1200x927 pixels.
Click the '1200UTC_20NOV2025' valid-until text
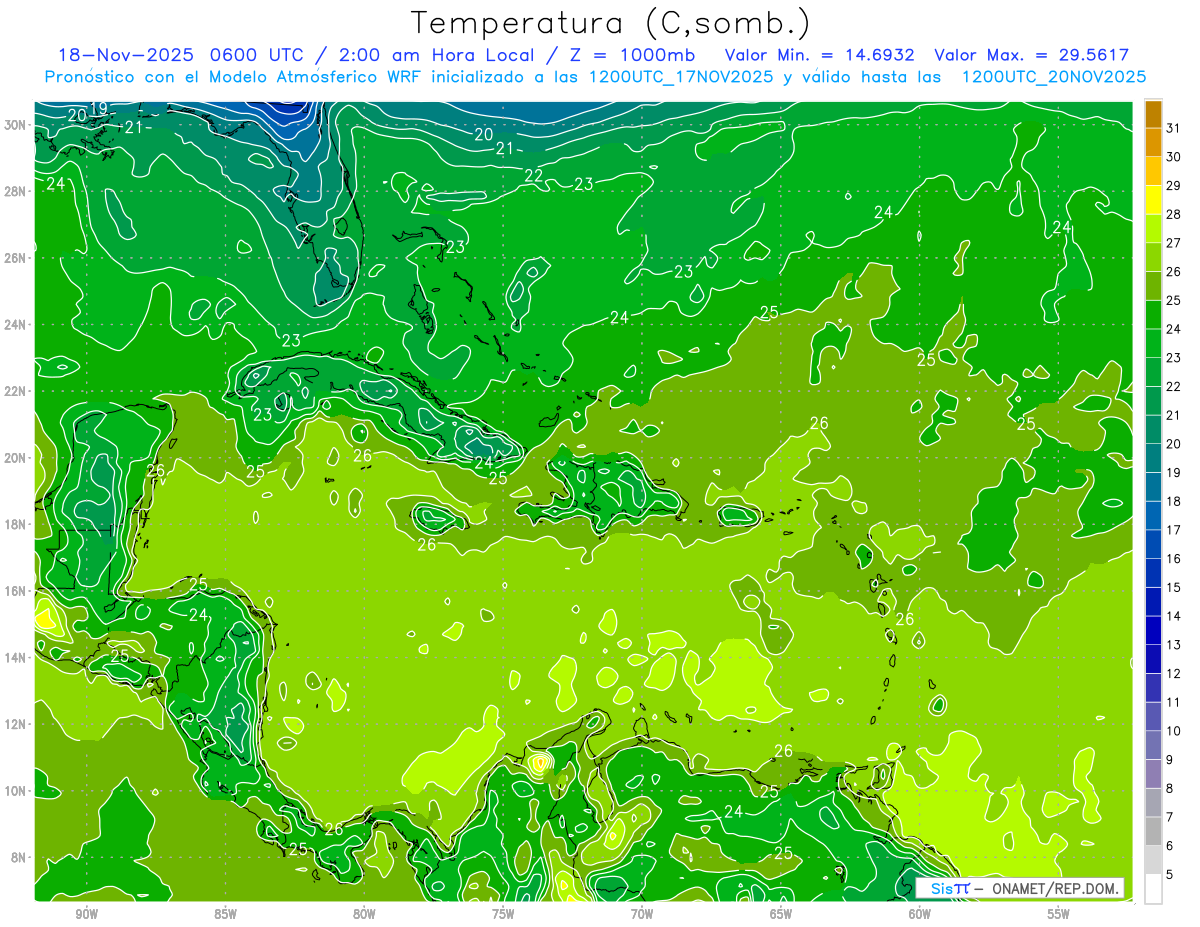[x=1053, y=77]
